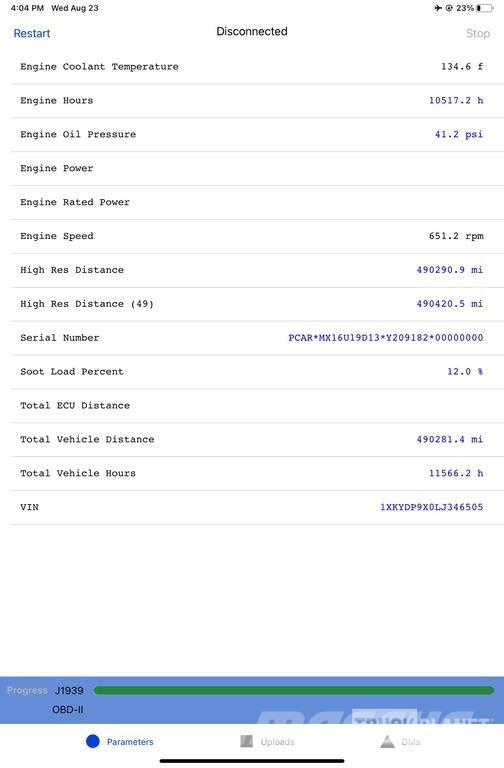Image resolution: width=504 pixels, height=768 pixels.
Task: Select the Engine Speed row
Action: point(257,236)
